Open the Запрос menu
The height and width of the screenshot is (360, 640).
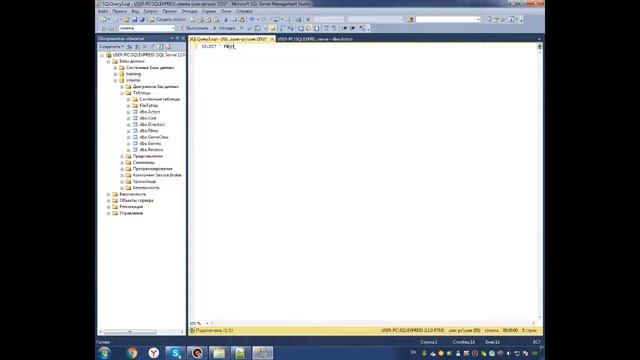(151, 11)
